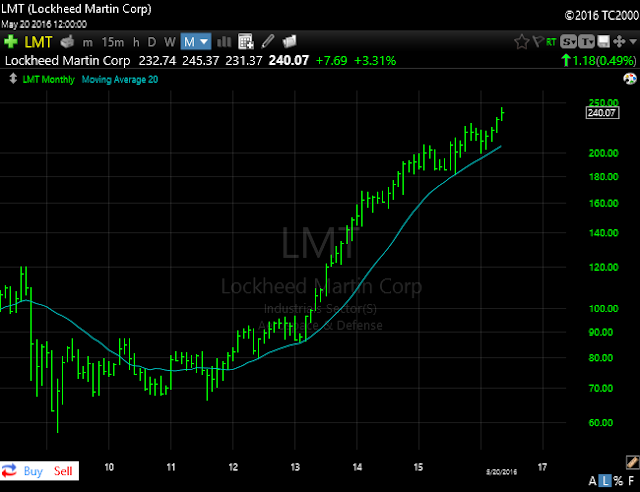The width and height of the screenshot is (640, 492).
Task: Click the year 10 time axis label
Action: point(109,467)
